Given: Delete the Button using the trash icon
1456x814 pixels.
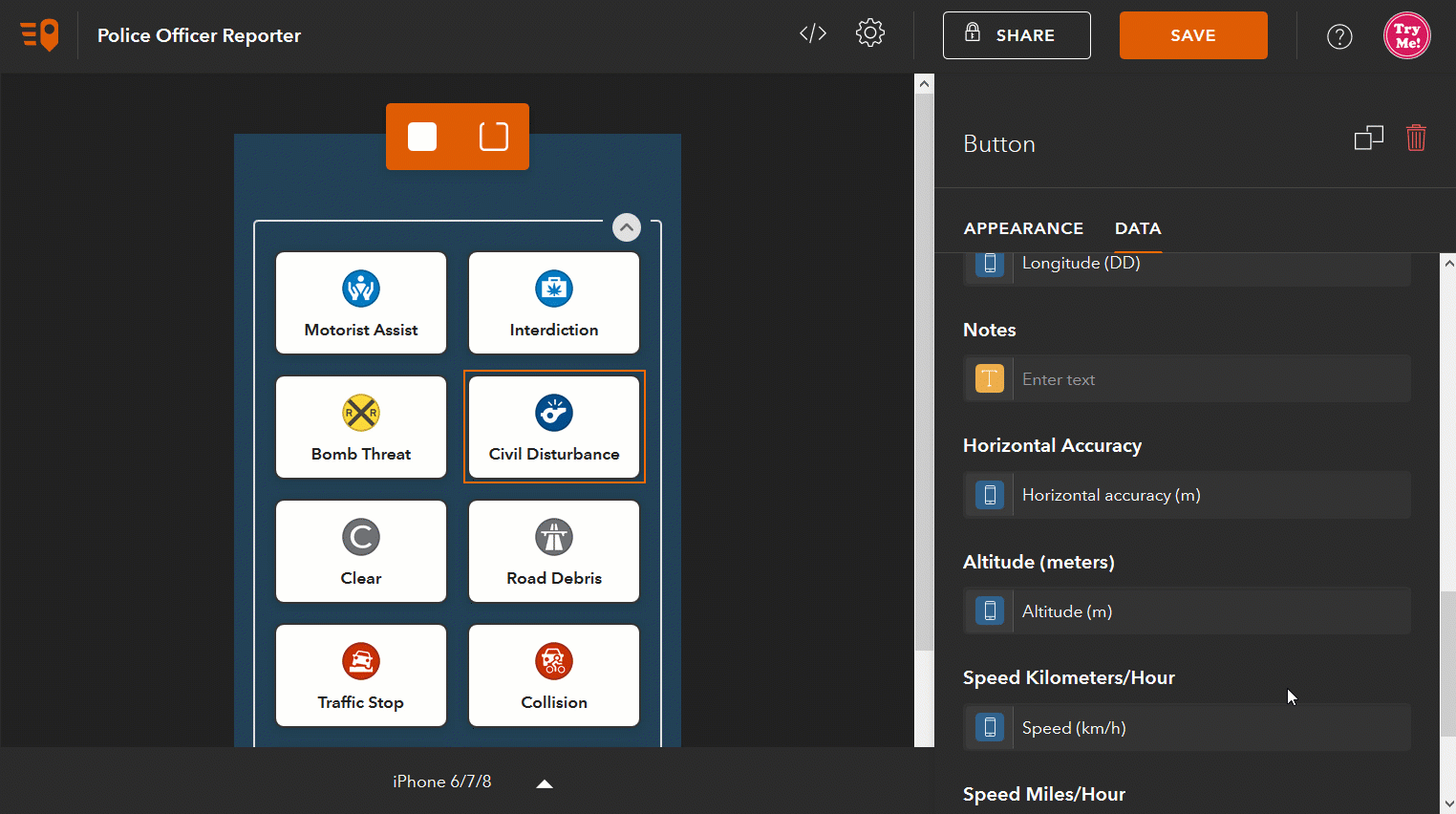Looking at the screenshot, I should point(1416,138).
